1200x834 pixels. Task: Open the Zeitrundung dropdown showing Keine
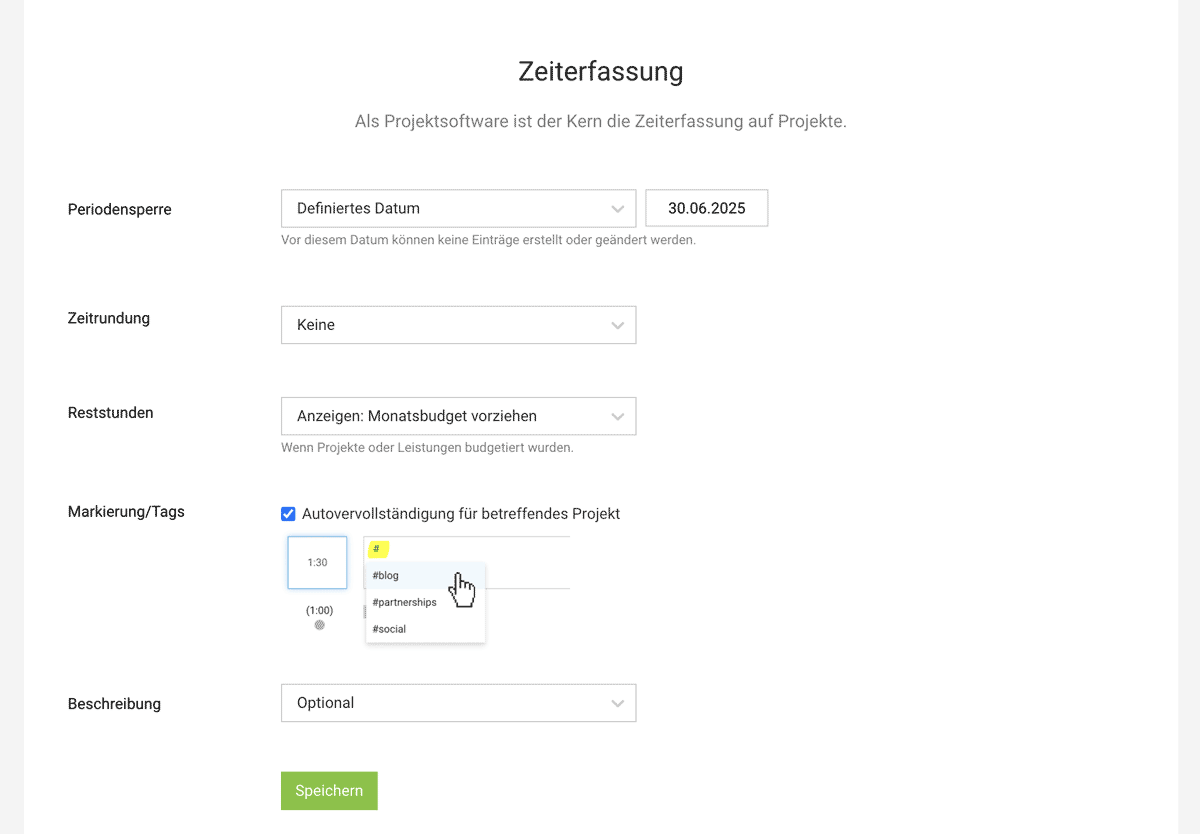458,324
